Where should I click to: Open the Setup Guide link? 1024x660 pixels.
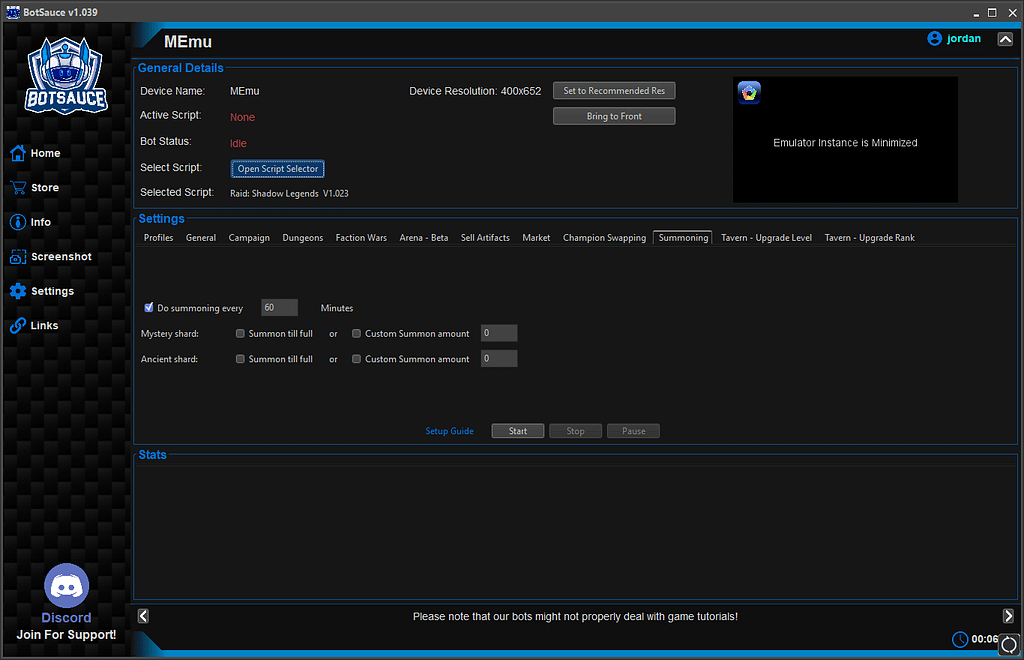click(449, 430)
